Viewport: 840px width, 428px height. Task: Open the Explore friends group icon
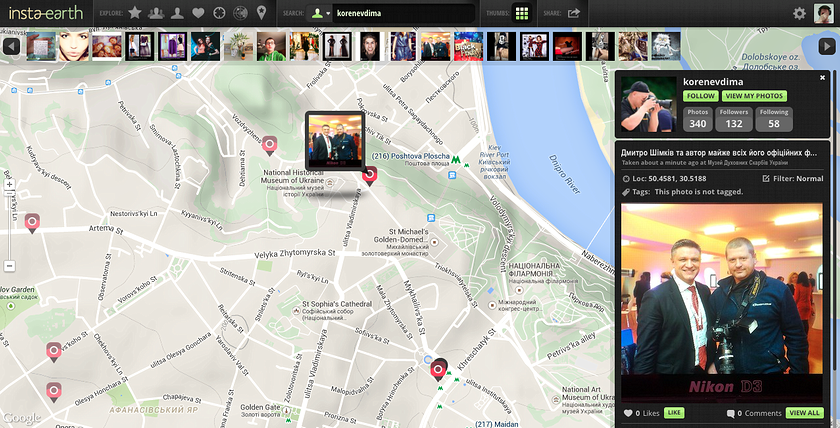pos(156,13)
